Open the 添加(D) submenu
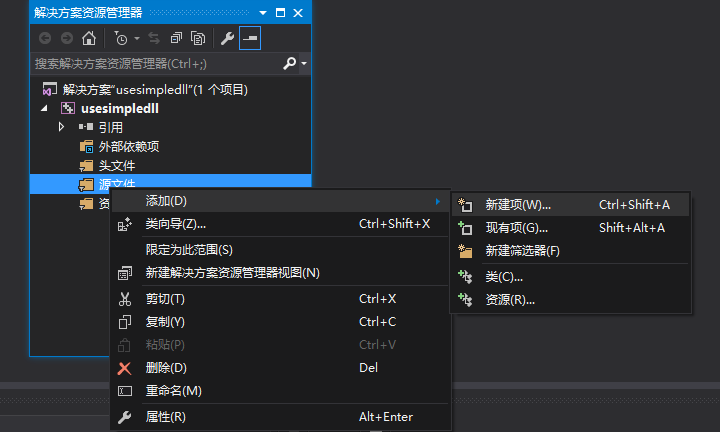The height and width of the screenshot is (432, 720). [280, 201]
